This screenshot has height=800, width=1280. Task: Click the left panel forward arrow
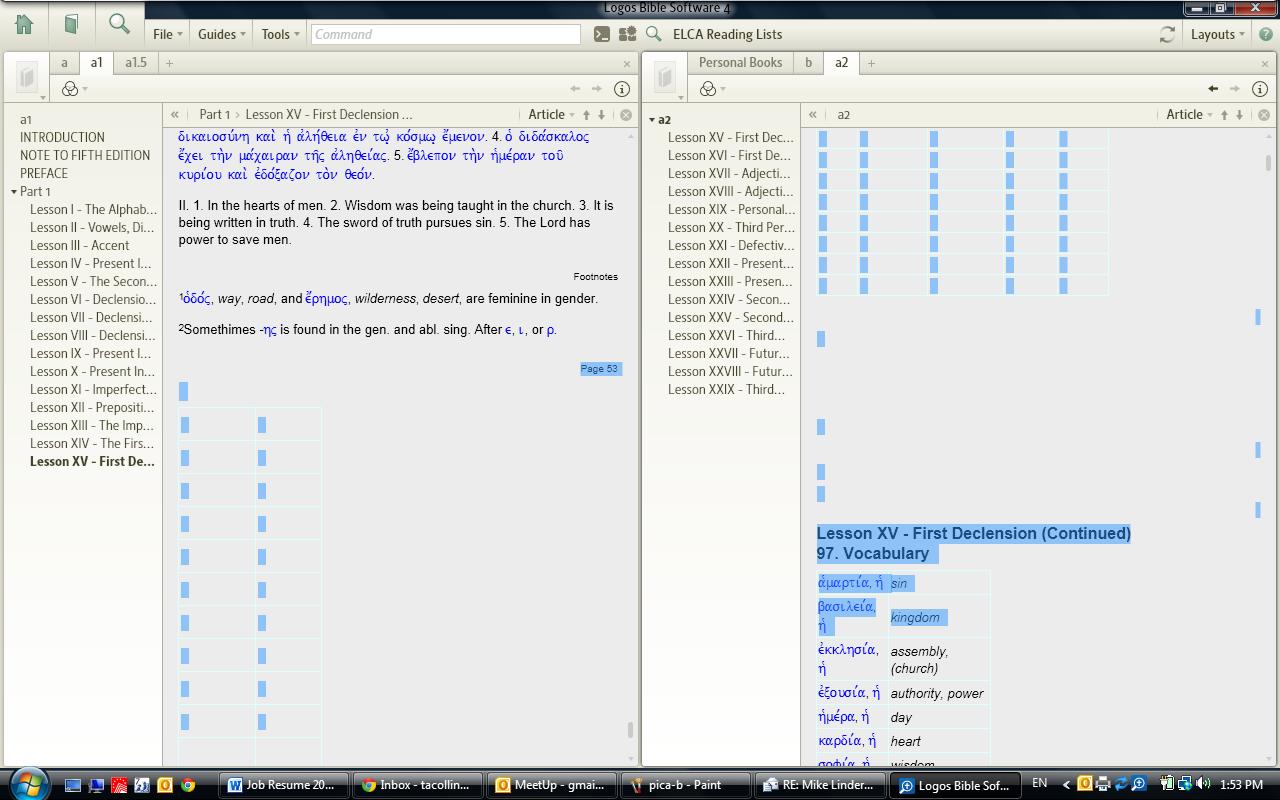tap(597, 89)
